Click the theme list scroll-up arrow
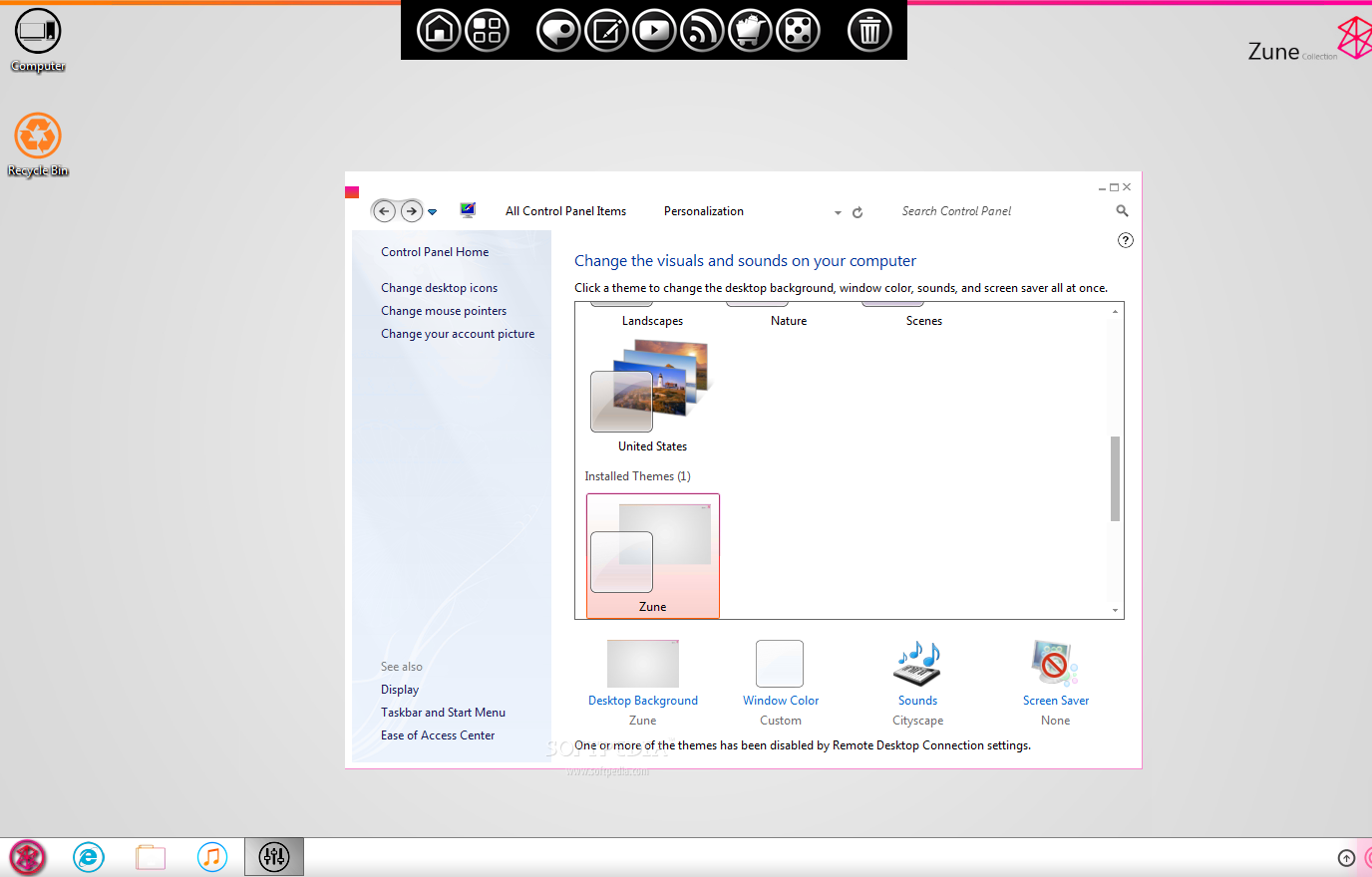Screen dimensions: 1372x877 pos(1115,311)
